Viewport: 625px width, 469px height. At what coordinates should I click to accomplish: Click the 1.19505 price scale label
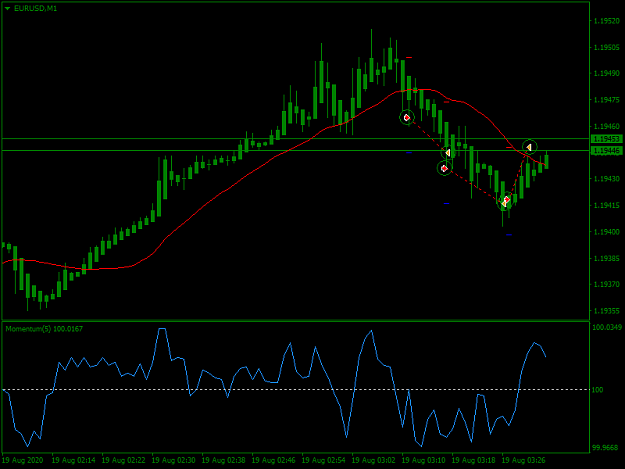click(607, 47)
